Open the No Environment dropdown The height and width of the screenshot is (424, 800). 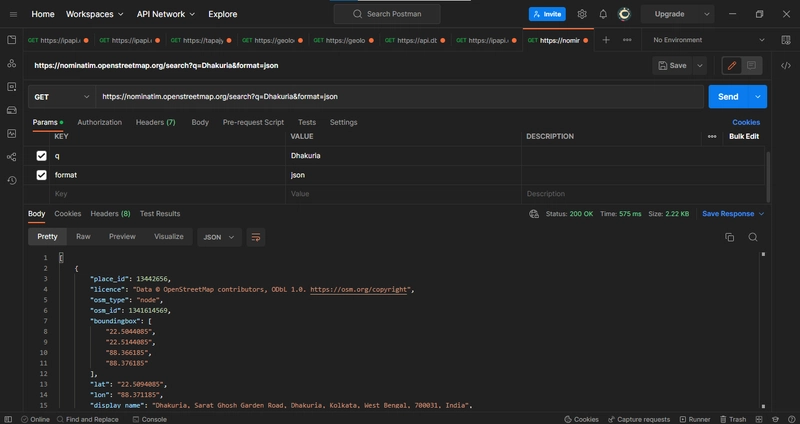(x=709, y=40)
